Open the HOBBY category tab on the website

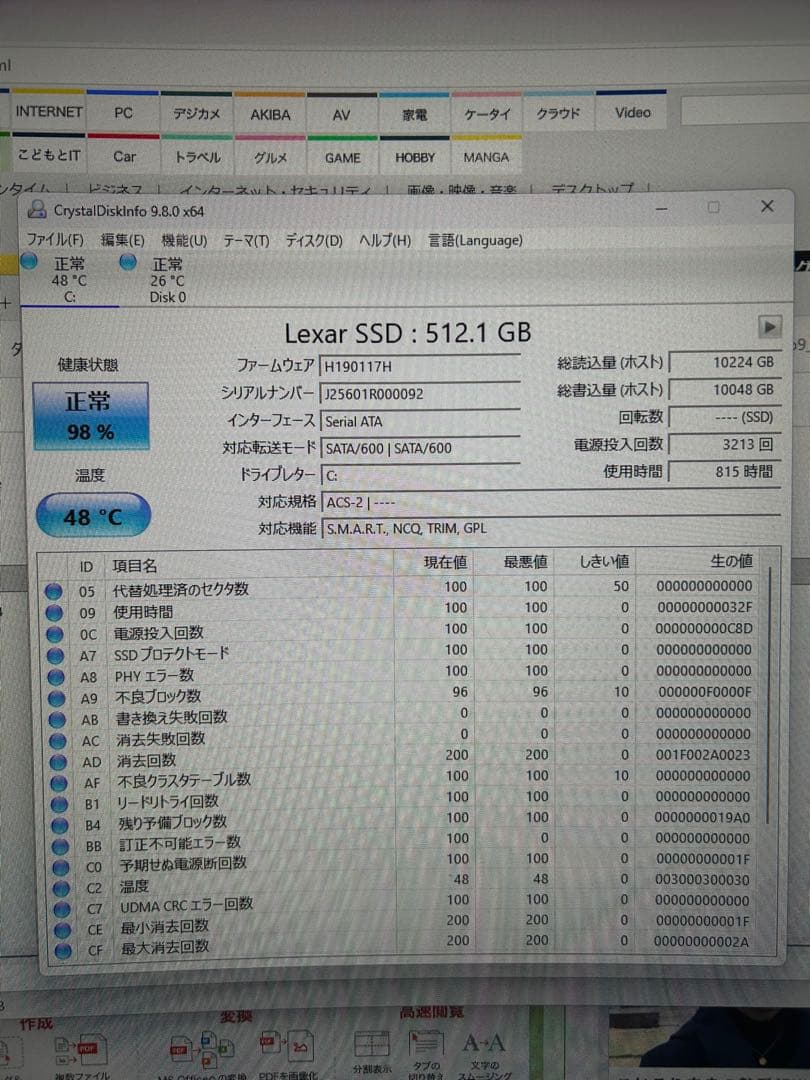click(x=415, y=157)
